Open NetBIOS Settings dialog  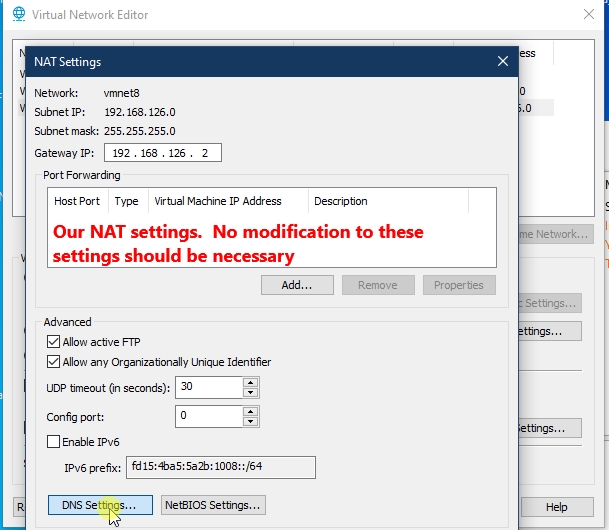point(213,505)
